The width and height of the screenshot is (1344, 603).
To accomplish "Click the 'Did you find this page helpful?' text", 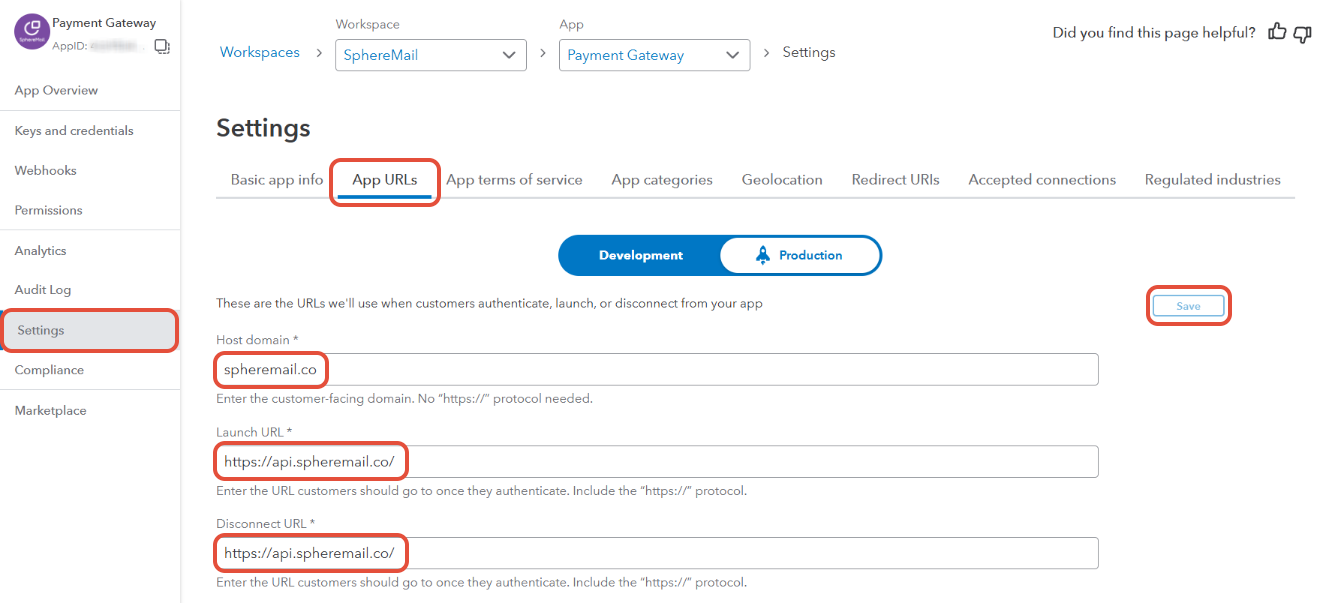I will pyautogui.click(x=1154, y=33).
